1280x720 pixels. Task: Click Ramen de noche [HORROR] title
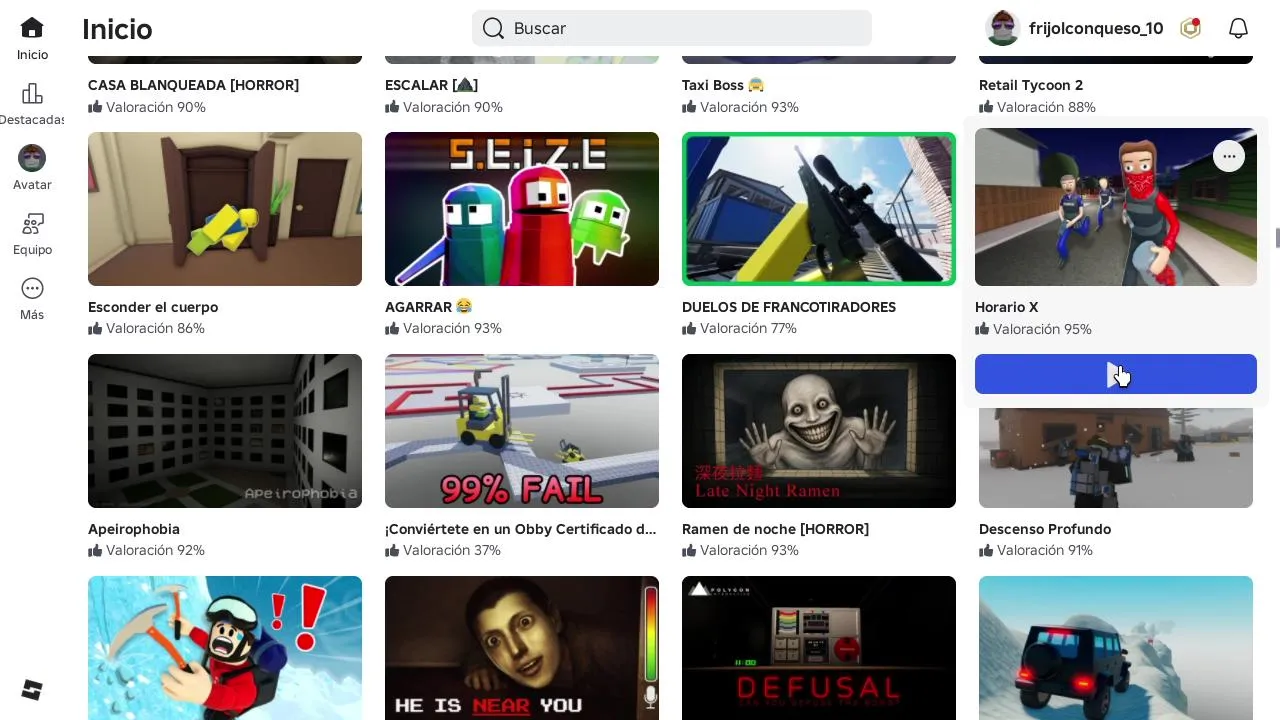(775, 529)
